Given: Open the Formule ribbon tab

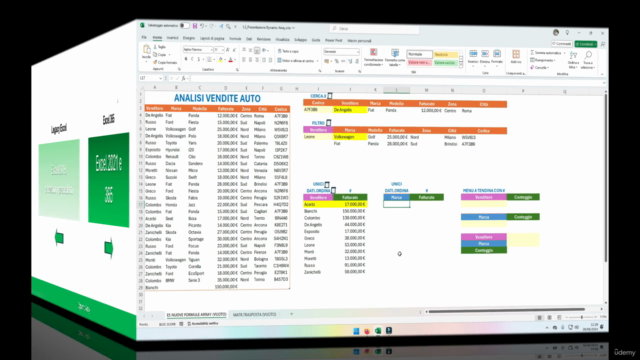Looking at the screenshot, I should click(235, 39).
